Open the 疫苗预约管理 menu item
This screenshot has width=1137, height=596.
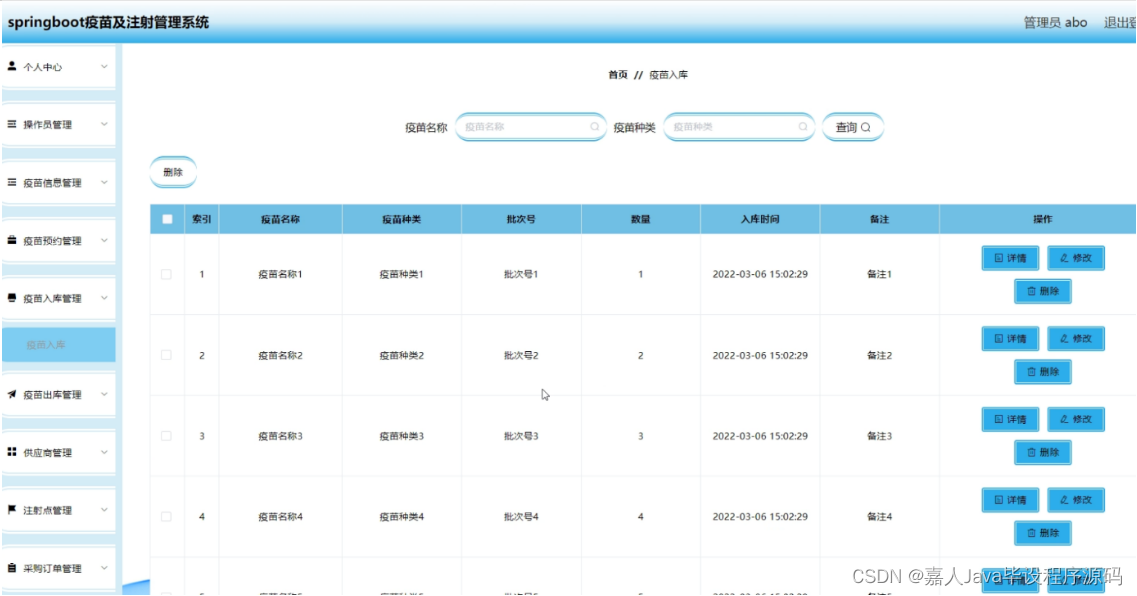pos(59,241)
